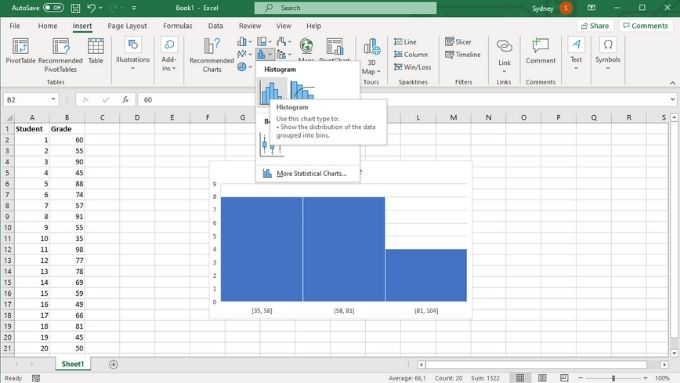Open the Customize Quick Access Toolbar dropdown
The height and width of the screenshot is (383, 680).
pyautogui.click(x=134, y=8)
